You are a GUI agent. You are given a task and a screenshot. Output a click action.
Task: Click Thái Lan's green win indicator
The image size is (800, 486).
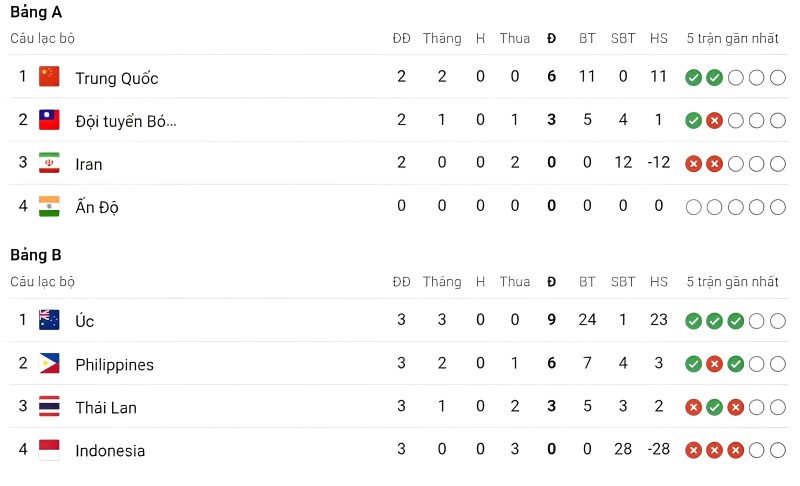(714, 407)
